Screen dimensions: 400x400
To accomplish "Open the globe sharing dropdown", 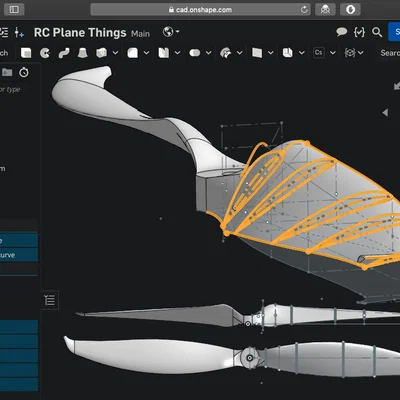I will 171,32.
